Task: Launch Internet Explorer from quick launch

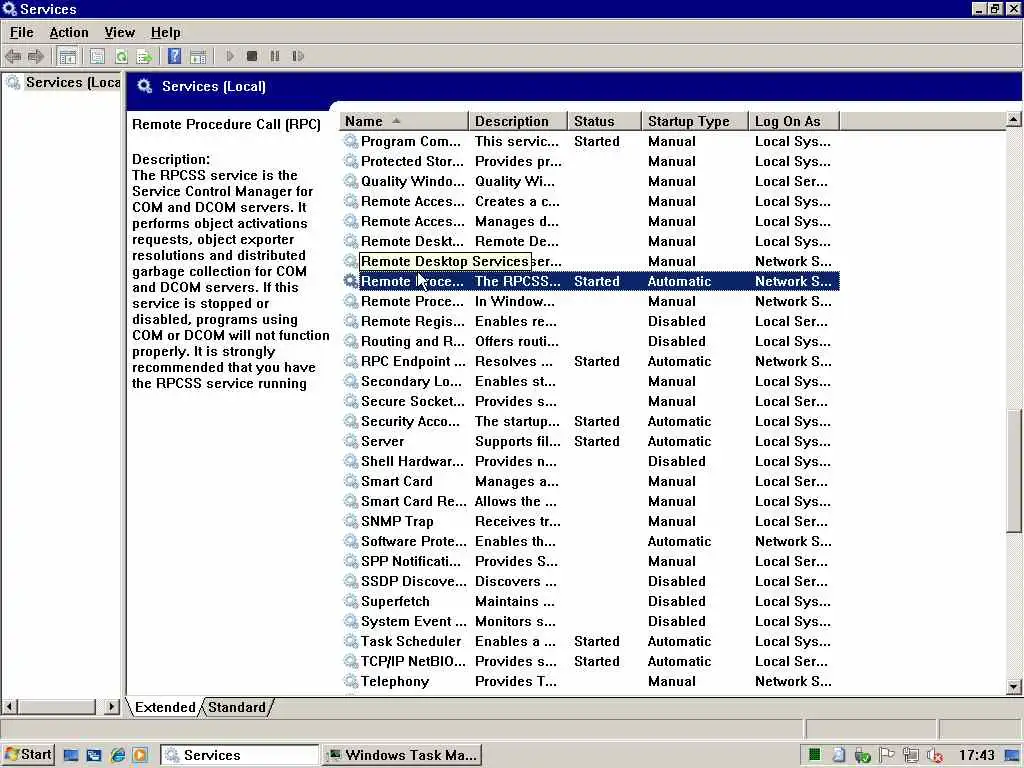Action: pyautogui.click(x=118, y=756)
